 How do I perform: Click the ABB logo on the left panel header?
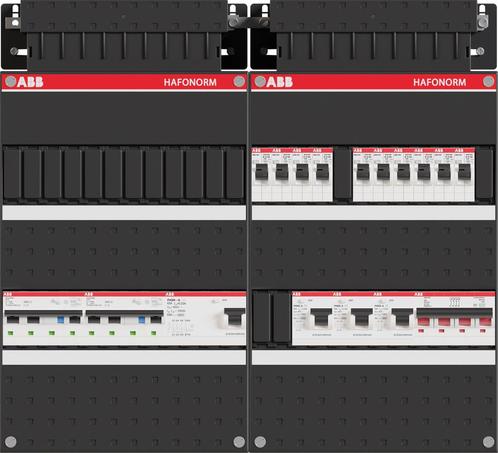(x=30, y=82)
